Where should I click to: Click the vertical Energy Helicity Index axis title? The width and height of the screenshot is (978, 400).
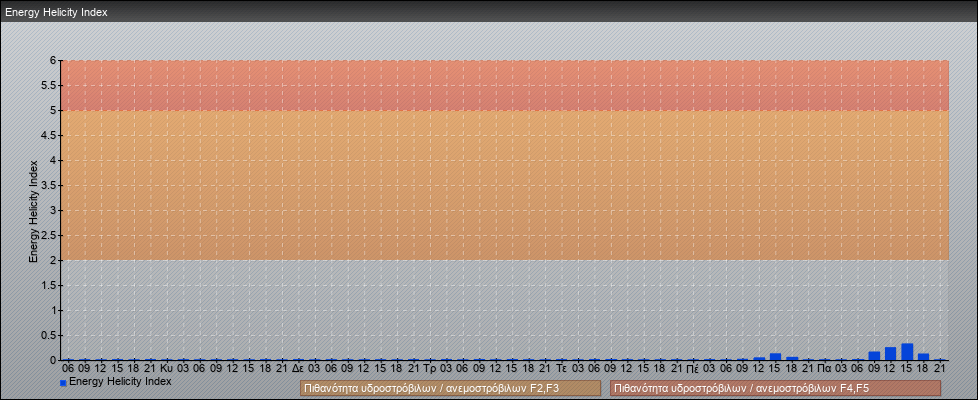(34, 211)
